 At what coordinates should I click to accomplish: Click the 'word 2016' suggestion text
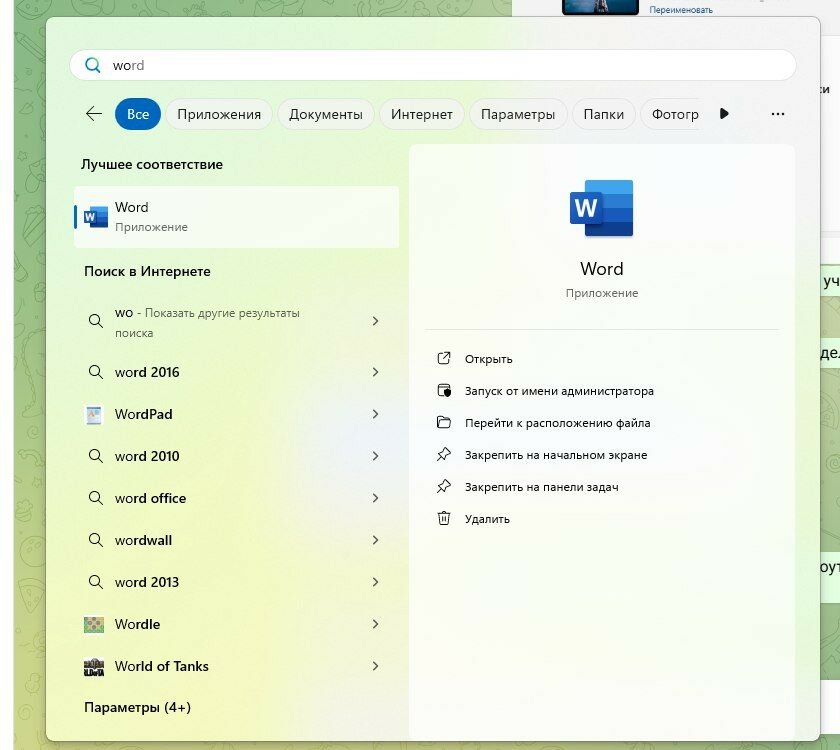[147, 372]
